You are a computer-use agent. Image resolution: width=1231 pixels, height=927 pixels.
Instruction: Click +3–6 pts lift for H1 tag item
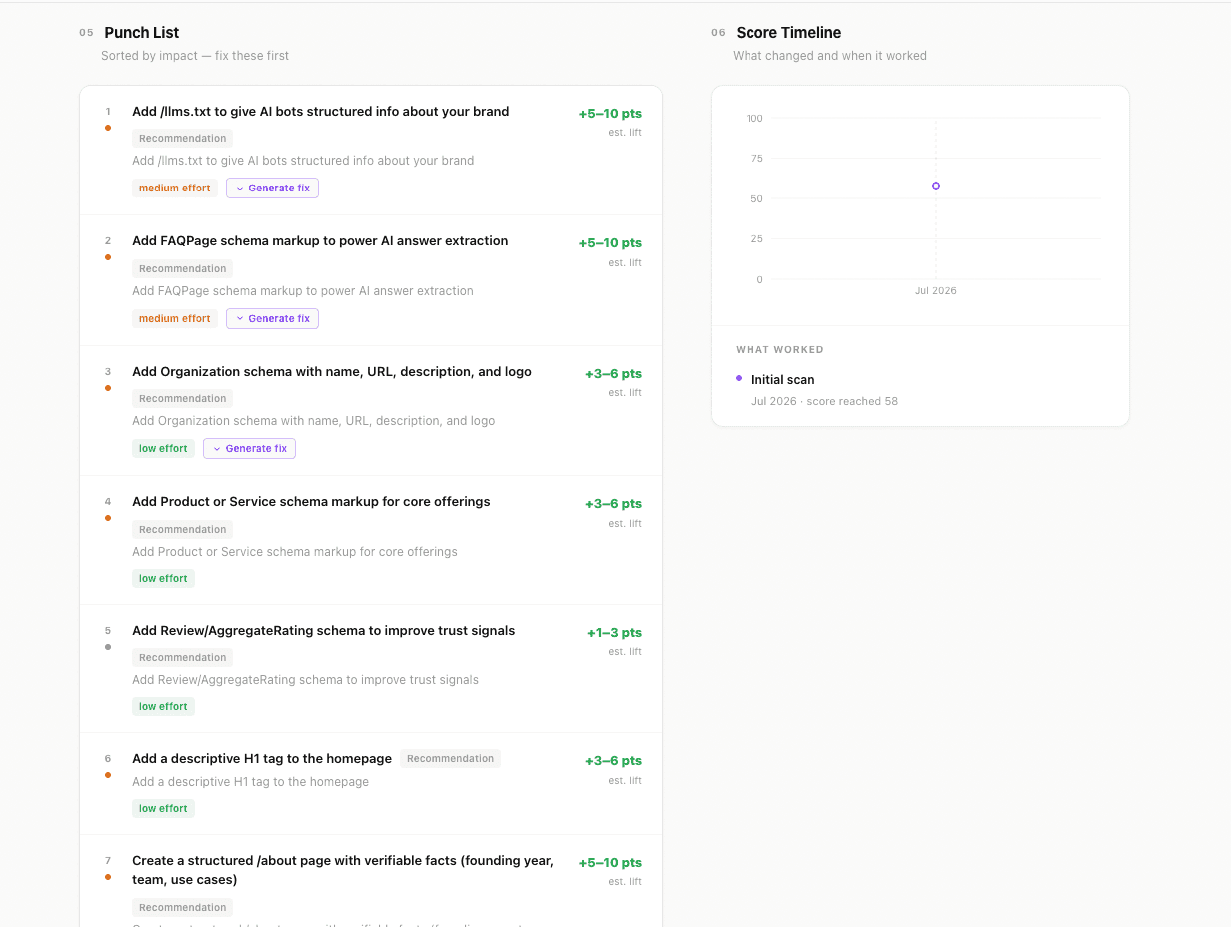tap(613, 761)
